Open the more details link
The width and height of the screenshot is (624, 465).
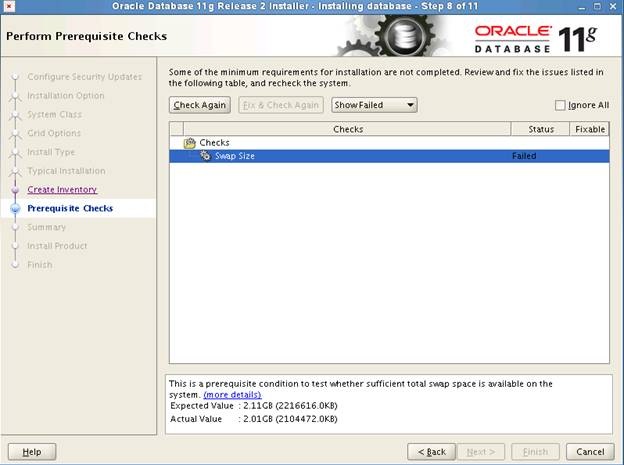point(232,395)
